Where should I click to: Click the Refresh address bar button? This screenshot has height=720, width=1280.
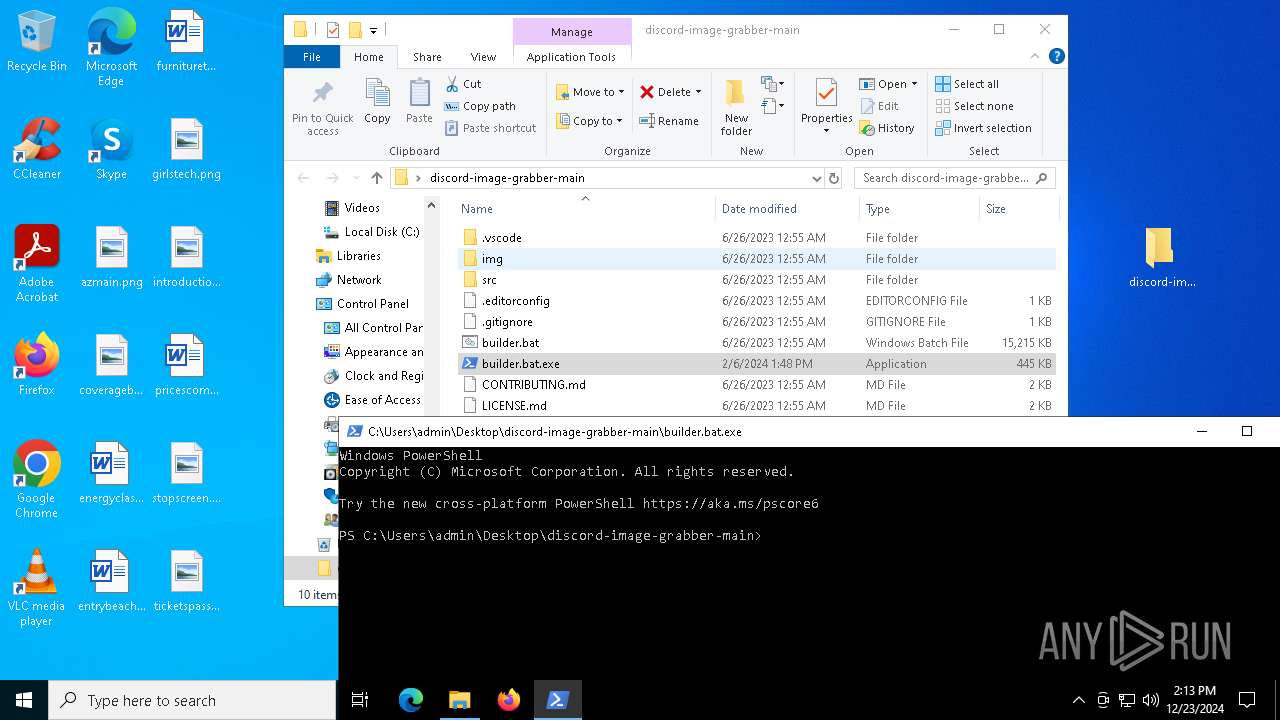tap(834, 178)
